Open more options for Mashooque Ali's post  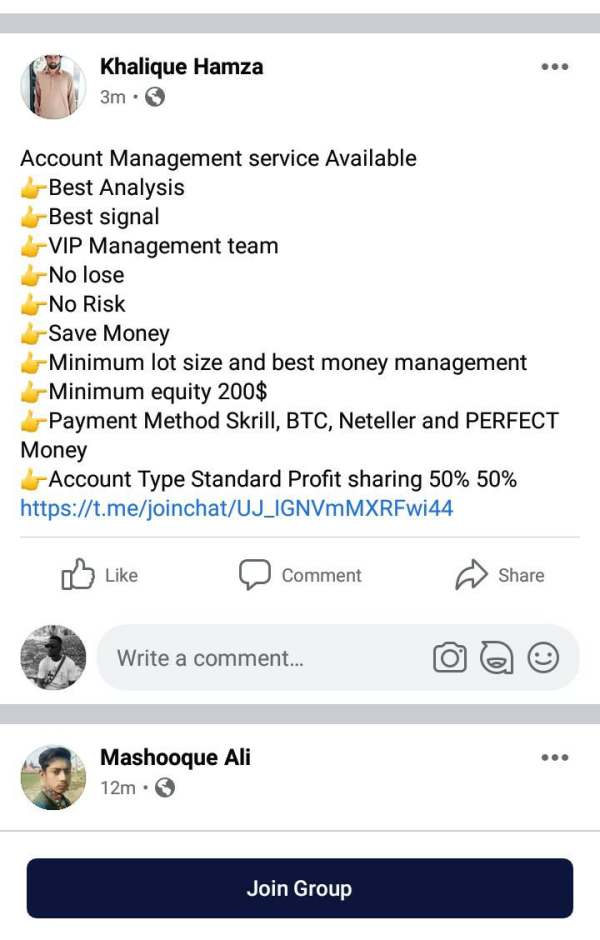pos(554,758)
